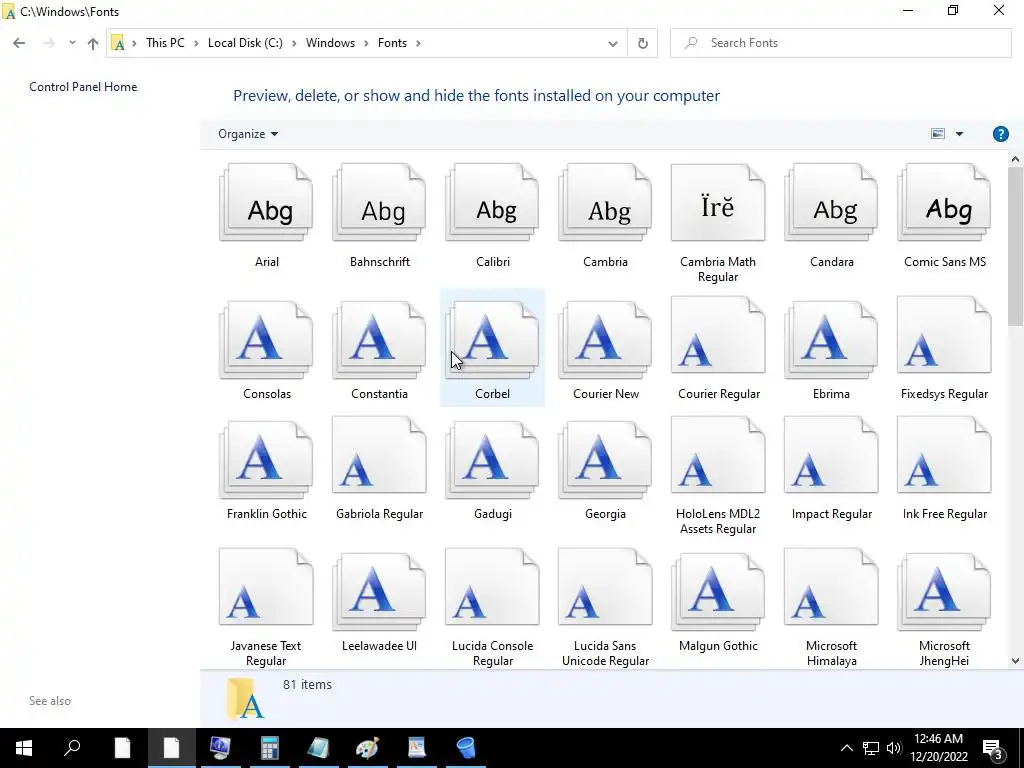Select the Fixedsys Regular font icon
Image resolution: width=1024 pixels, height=768 pixels.
tap(944, 336)
